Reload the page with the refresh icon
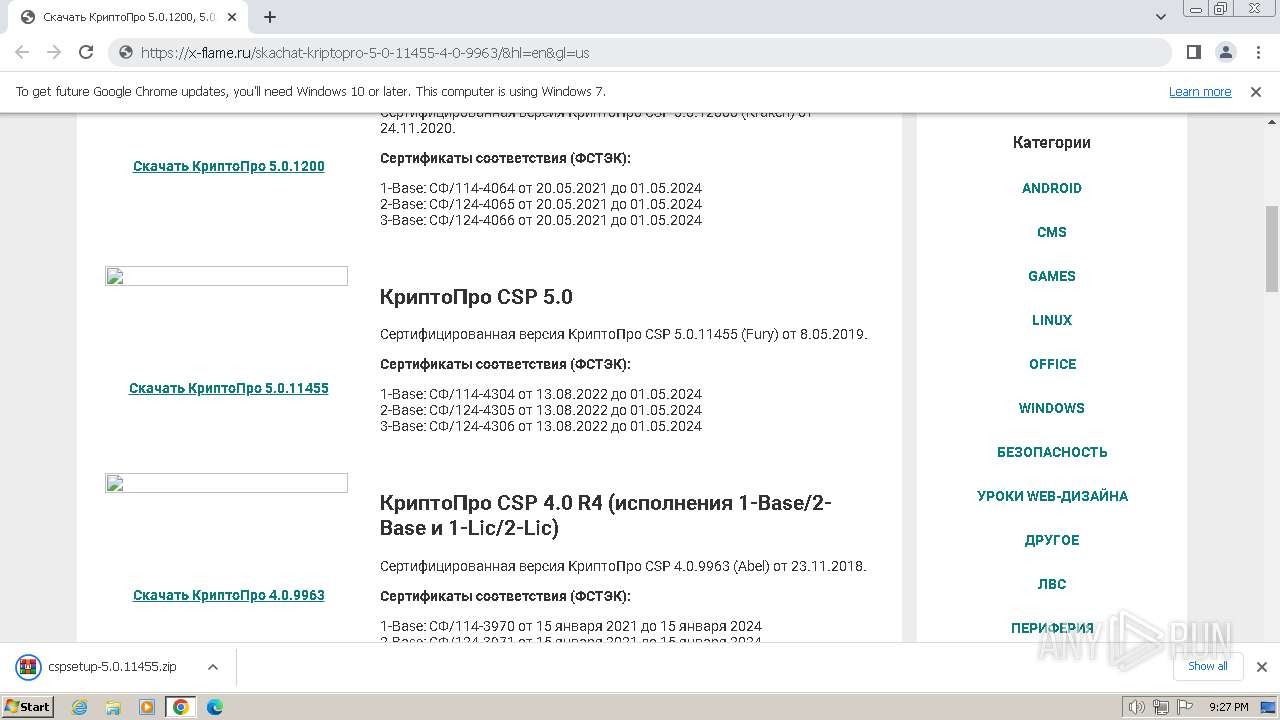Viewport: 1280px width, 720px height. tap(86, 52)
